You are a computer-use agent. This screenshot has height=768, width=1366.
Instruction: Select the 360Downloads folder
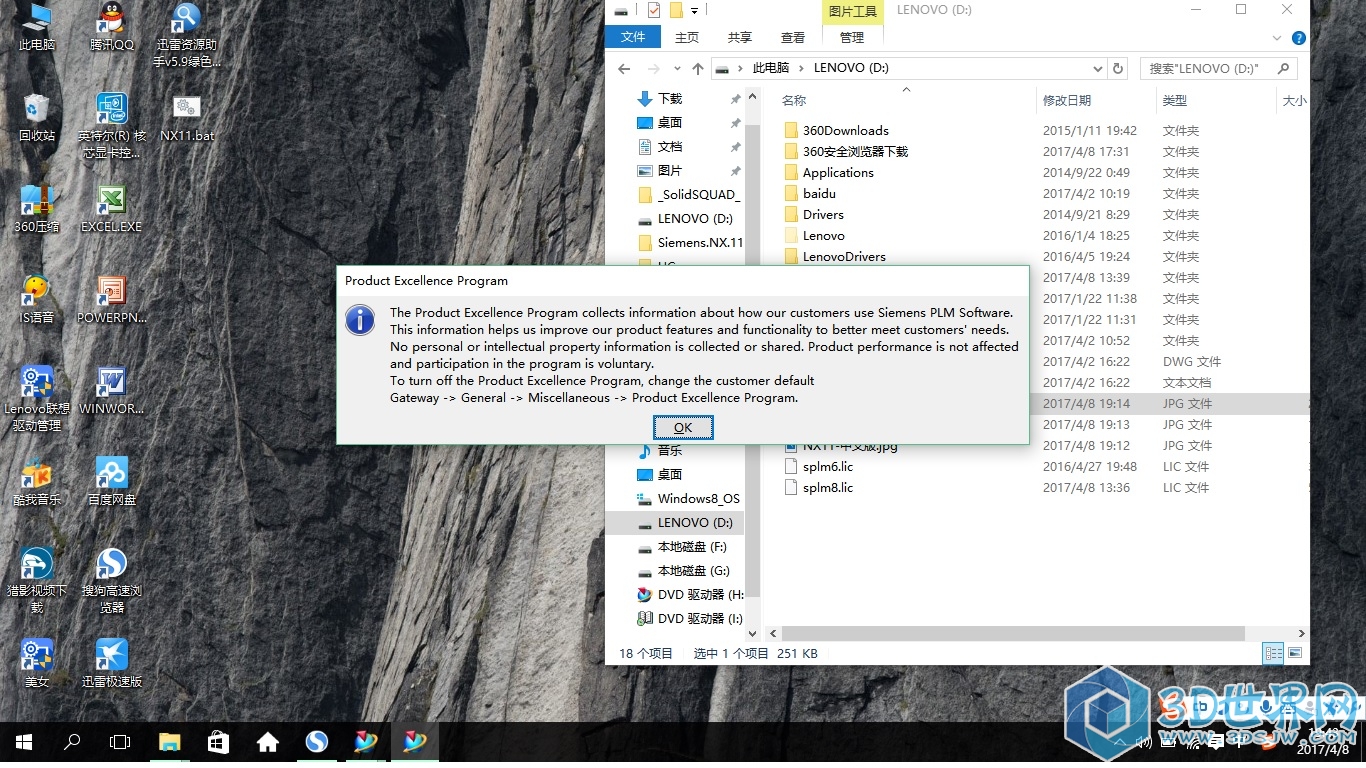click(845, 130)
